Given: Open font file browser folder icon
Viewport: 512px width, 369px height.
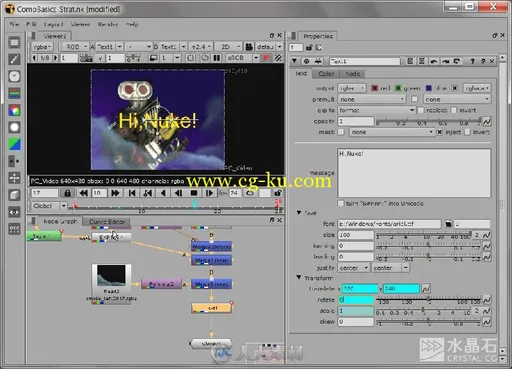Looking at the screenshot, I should click(448, 224).
